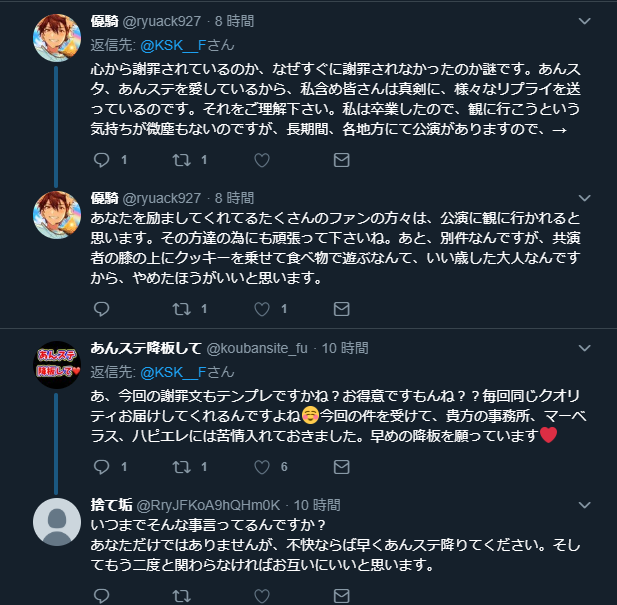Share second 優騎 tweet by message icon
Image resolution: width=617 pixels, height=605 pixels.
click(341, 309)
